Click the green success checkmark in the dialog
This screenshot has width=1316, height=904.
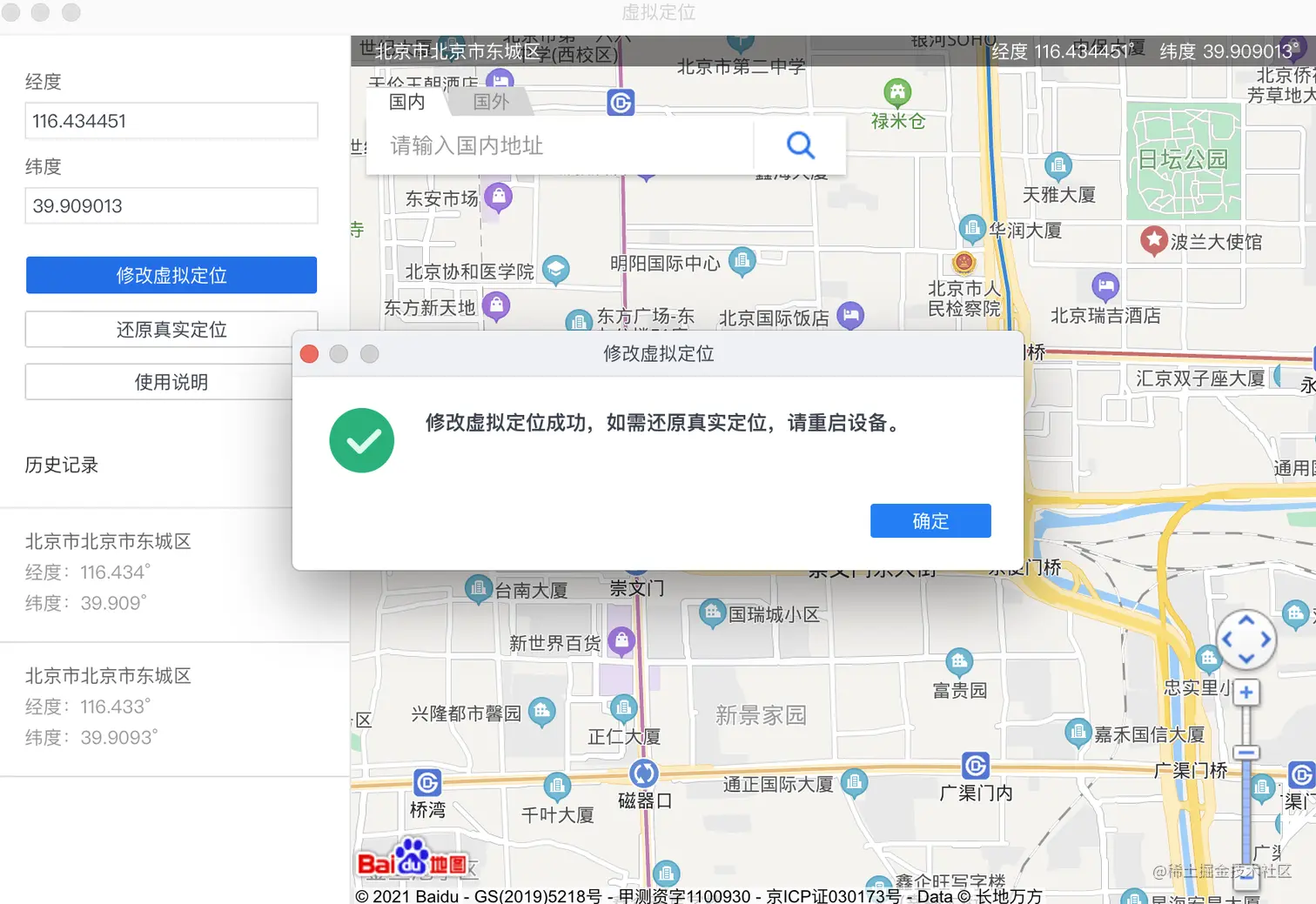361,440
